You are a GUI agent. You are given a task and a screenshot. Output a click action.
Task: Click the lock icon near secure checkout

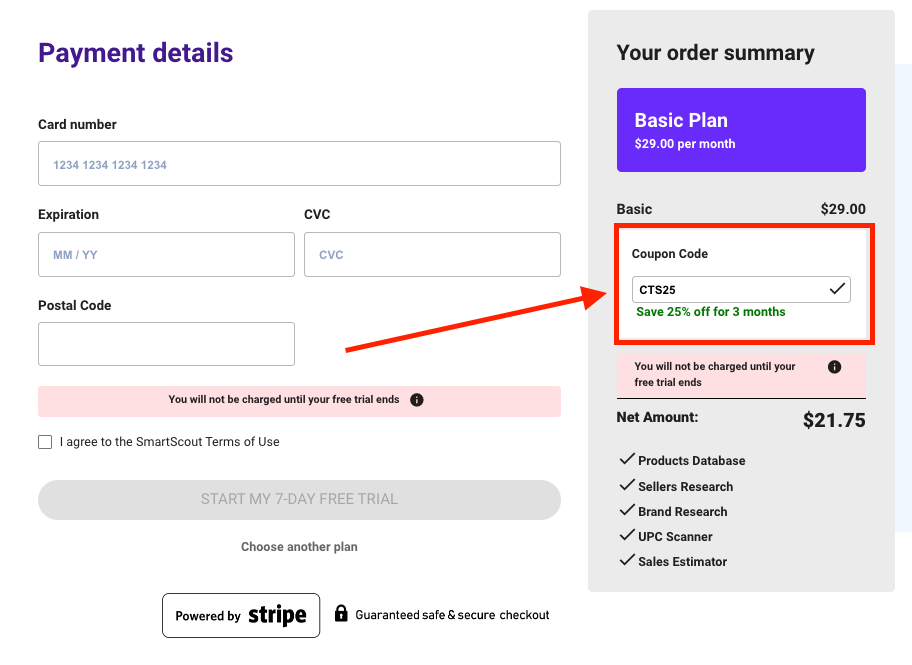[x=341, y=613]
